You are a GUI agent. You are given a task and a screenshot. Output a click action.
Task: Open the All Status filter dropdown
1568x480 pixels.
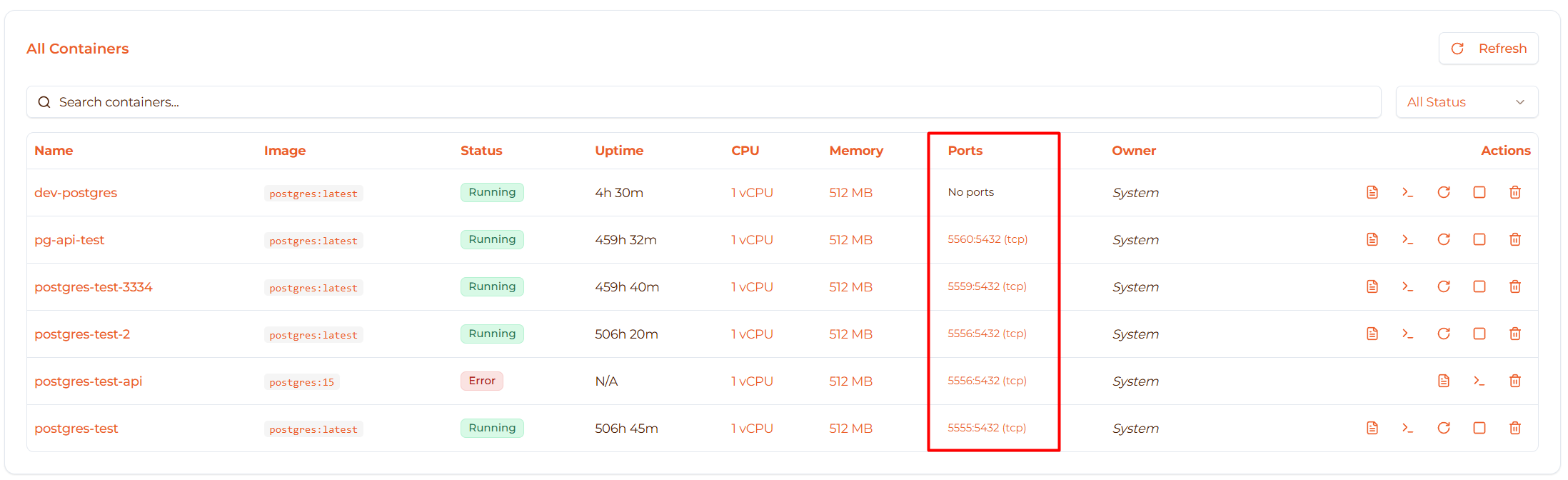(1466, 102)
